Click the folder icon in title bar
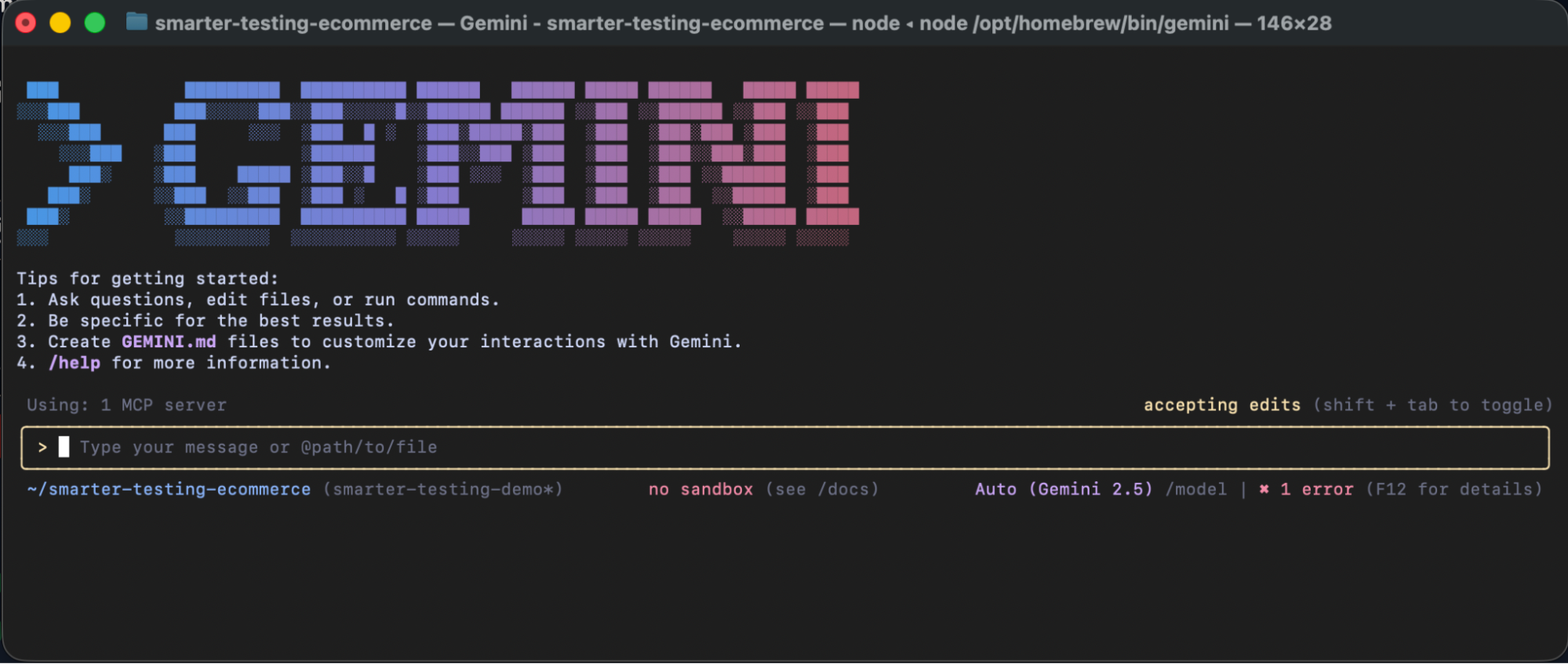Screen dimensions: 1568x664 pos(136,22)
